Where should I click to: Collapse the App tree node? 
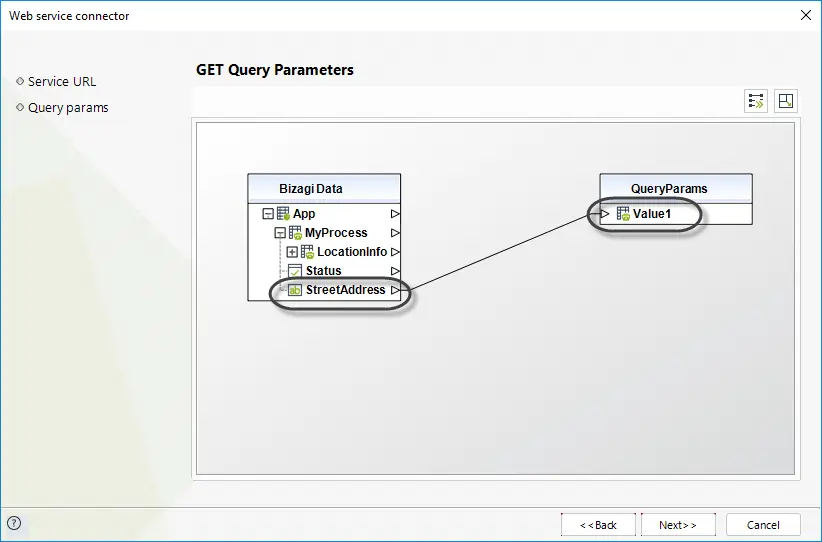[x=268, y=214]
